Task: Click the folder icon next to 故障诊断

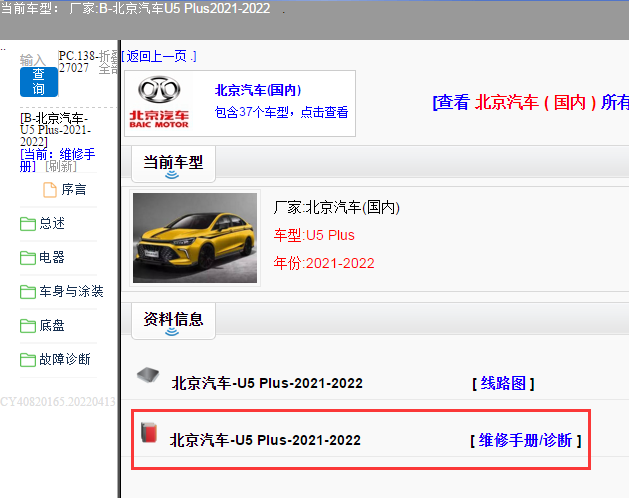Action: [x=28, y=360]
